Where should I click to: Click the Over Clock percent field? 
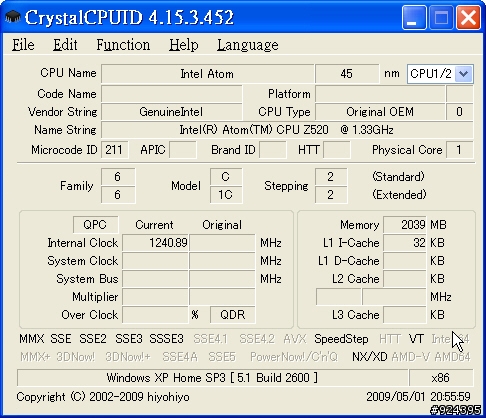pyautogui.click(x=155, y=315)
